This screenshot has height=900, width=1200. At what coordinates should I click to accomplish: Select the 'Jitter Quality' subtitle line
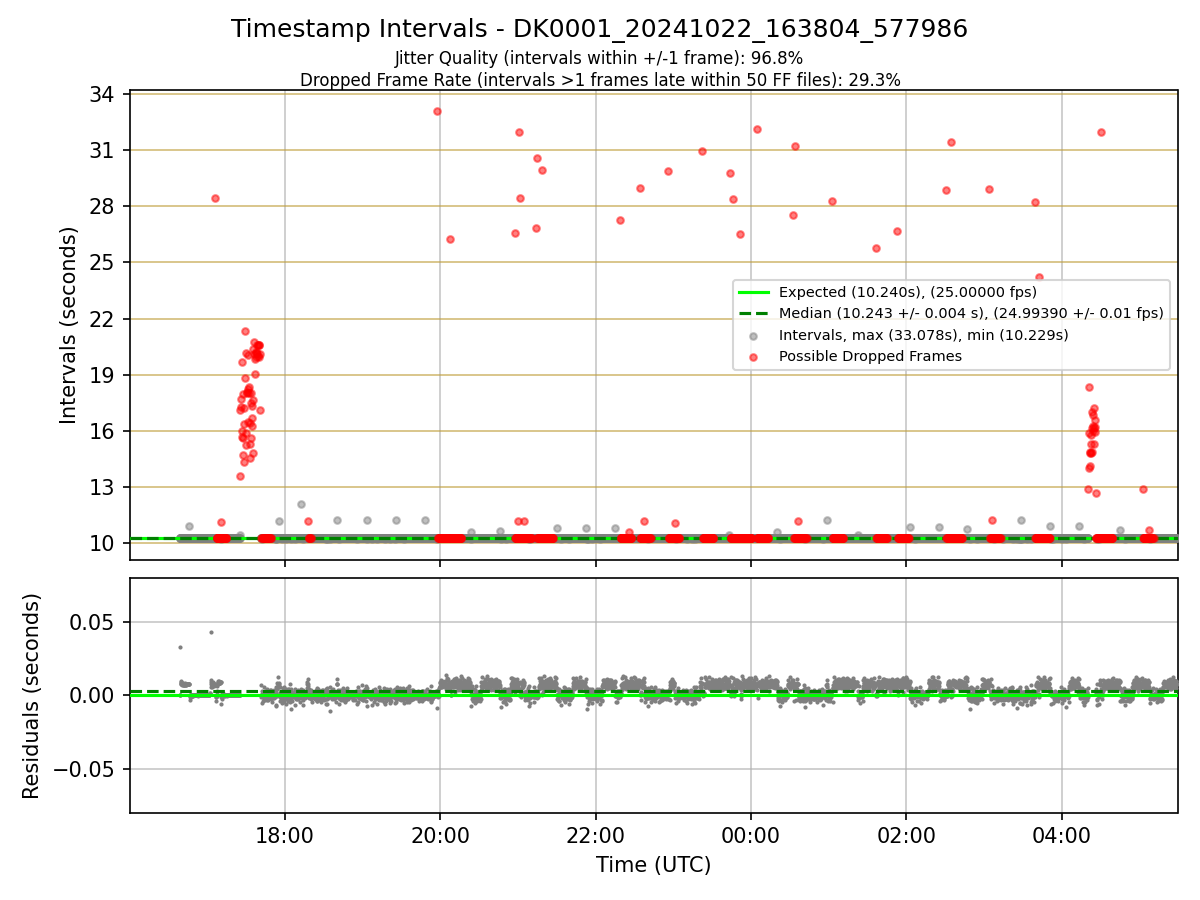tap(599, 58)
